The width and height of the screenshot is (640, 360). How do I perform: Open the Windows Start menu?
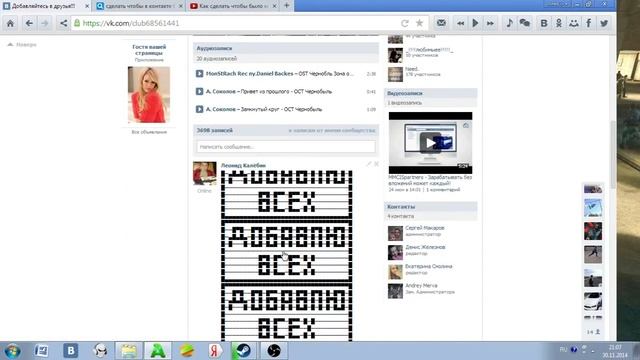pyautogui.click(x=12, y=351)
